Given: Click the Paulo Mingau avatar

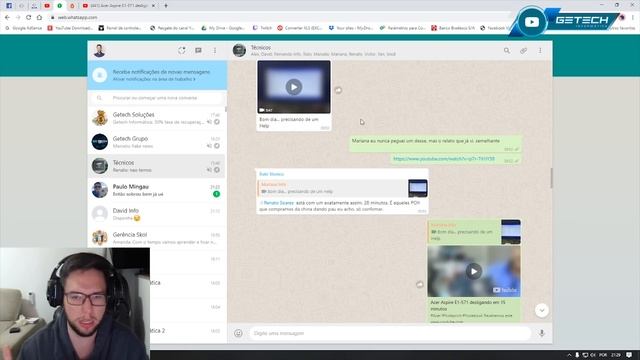Looking at the screenshot, I should 100,190.
